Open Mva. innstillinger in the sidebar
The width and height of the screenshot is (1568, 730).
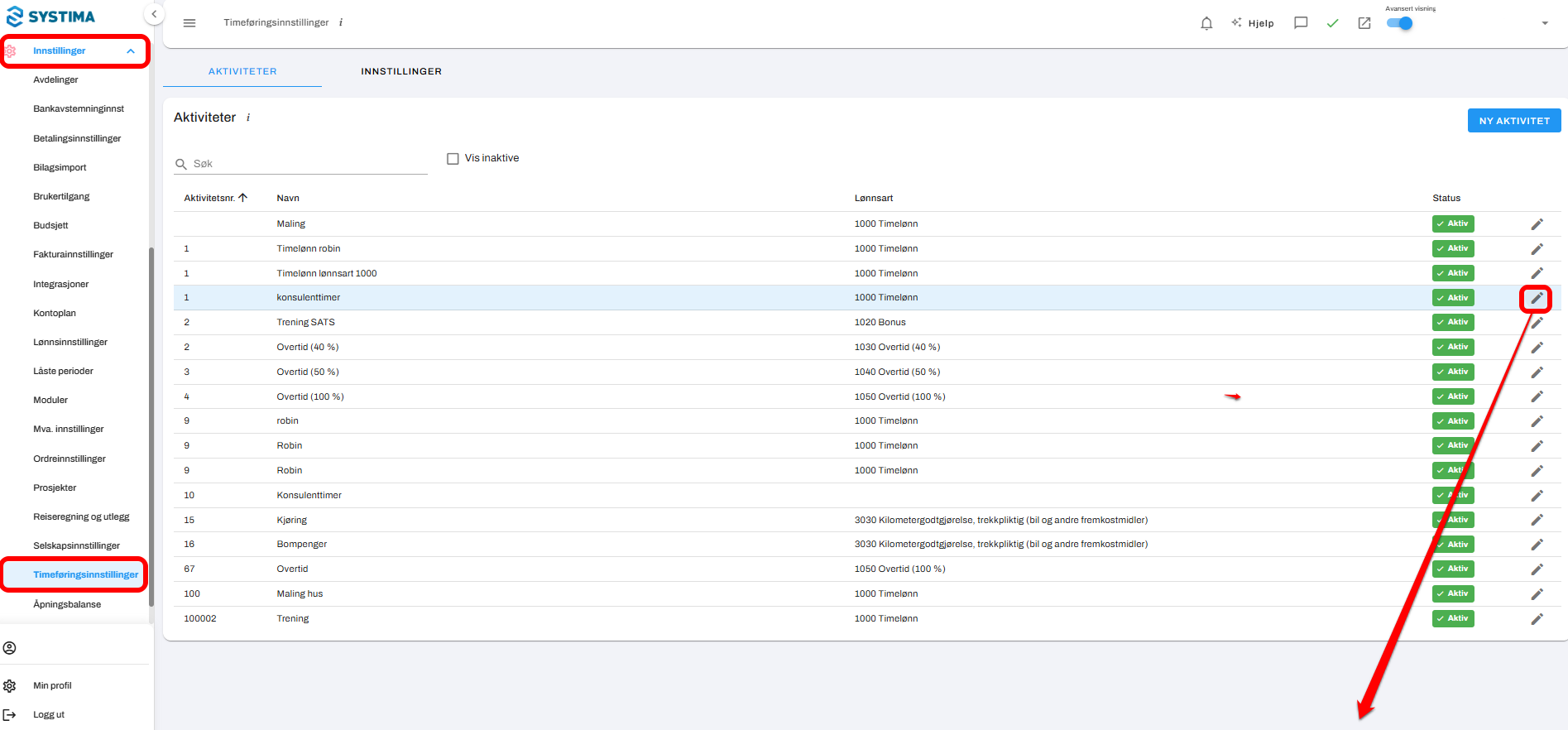point(69,429)
